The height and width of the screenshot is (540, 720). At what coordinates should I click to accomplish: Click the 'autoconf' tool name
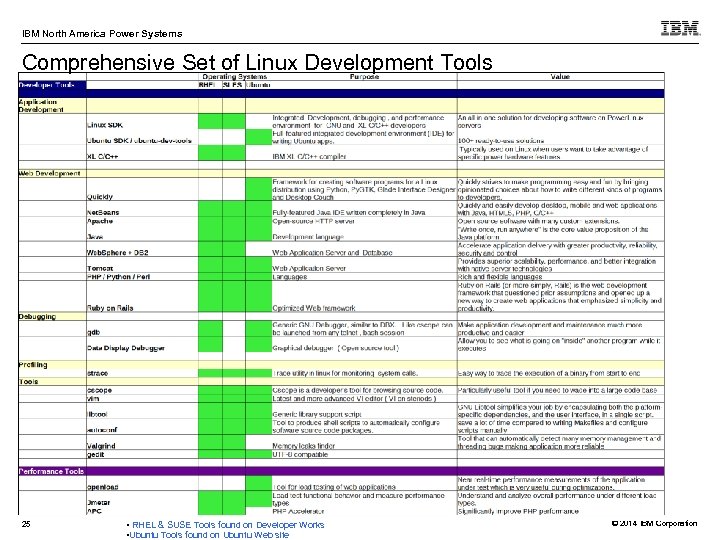(102, 430)
